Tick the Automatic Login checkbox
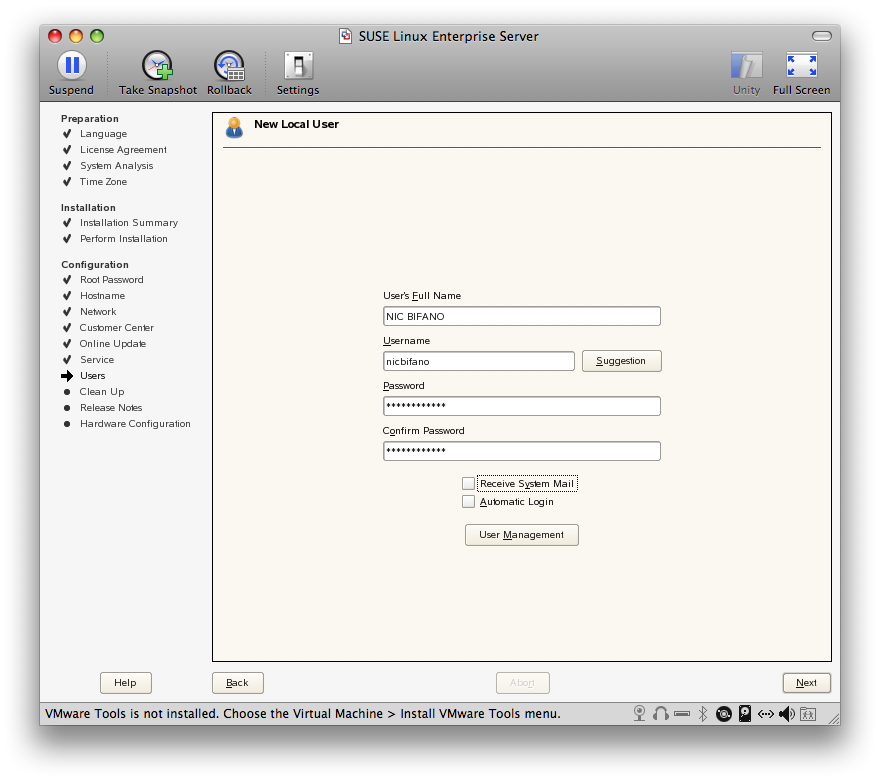The height and width of the screenshot is (780, 880). tap(469, 502)
